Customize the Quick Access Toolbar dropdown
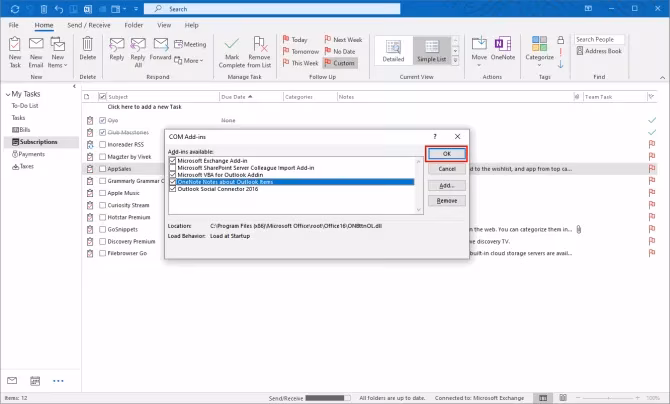Image resolution: width=670 pixels, height=404 pixels. pyautogui.click(x=136, y=9)
